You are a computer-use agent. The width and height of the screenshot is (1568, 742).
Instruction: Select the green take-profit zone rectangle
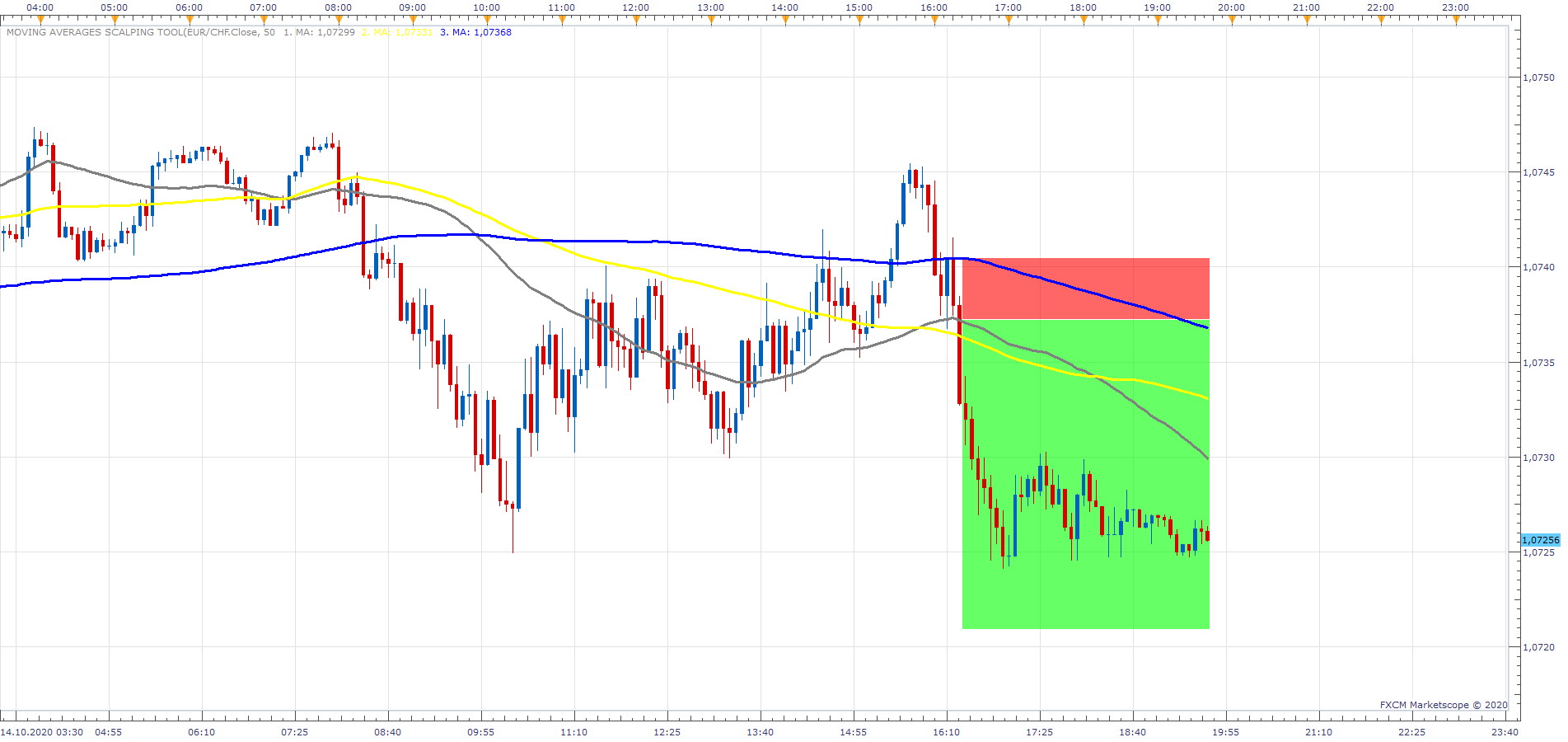pos(1086,474)
